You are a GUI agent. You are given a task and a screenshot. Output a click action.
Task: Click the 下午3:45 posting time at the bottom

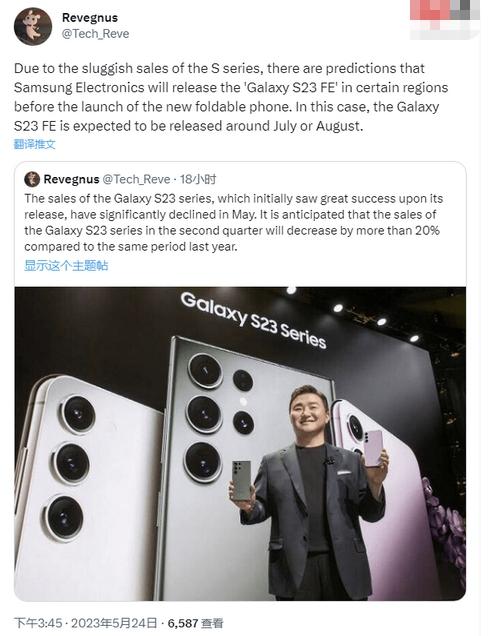pos(38,623)
